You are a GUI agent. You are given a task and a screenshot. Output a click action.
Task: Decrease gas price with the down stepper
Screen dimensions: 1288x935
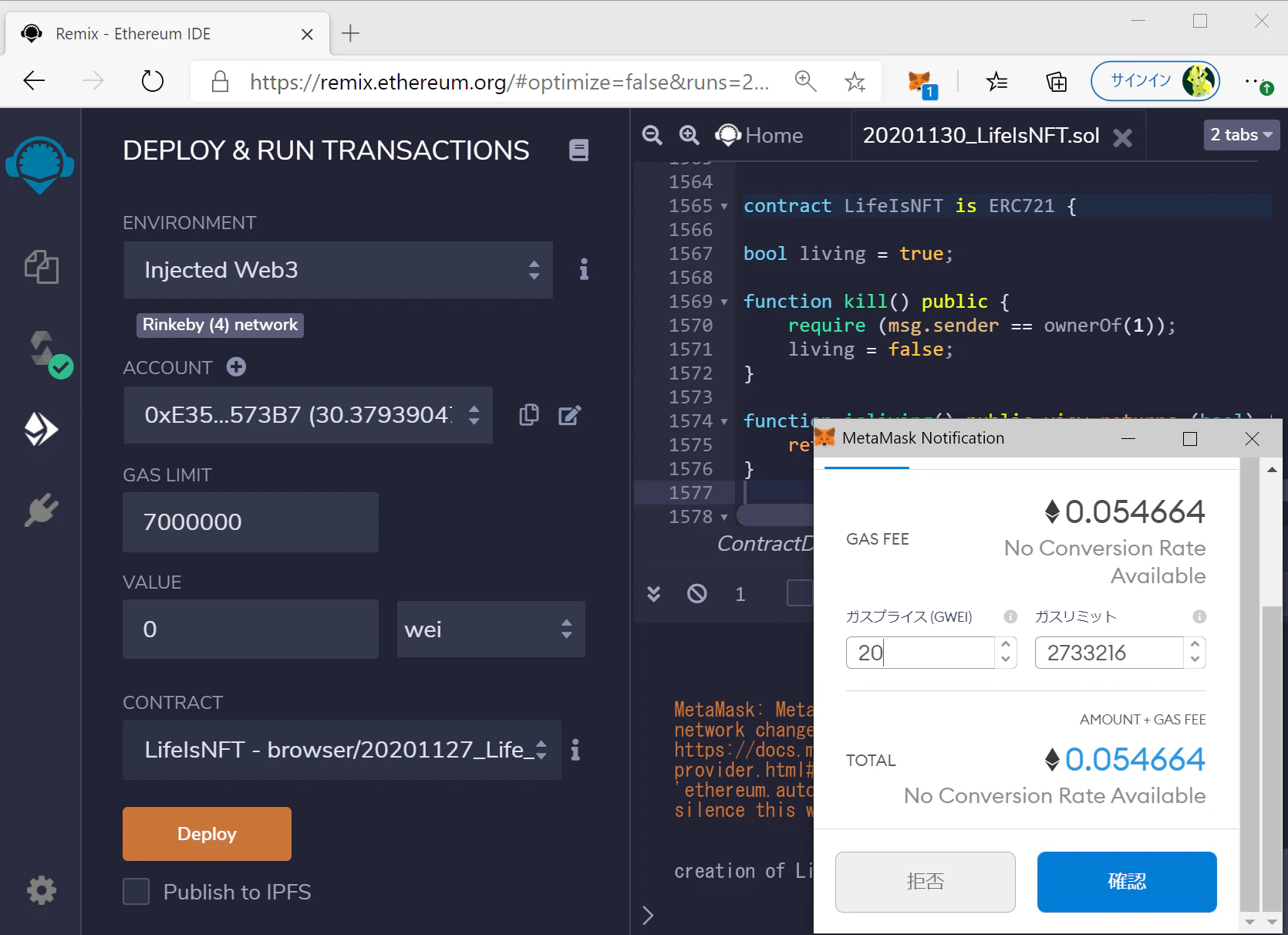1006,660
